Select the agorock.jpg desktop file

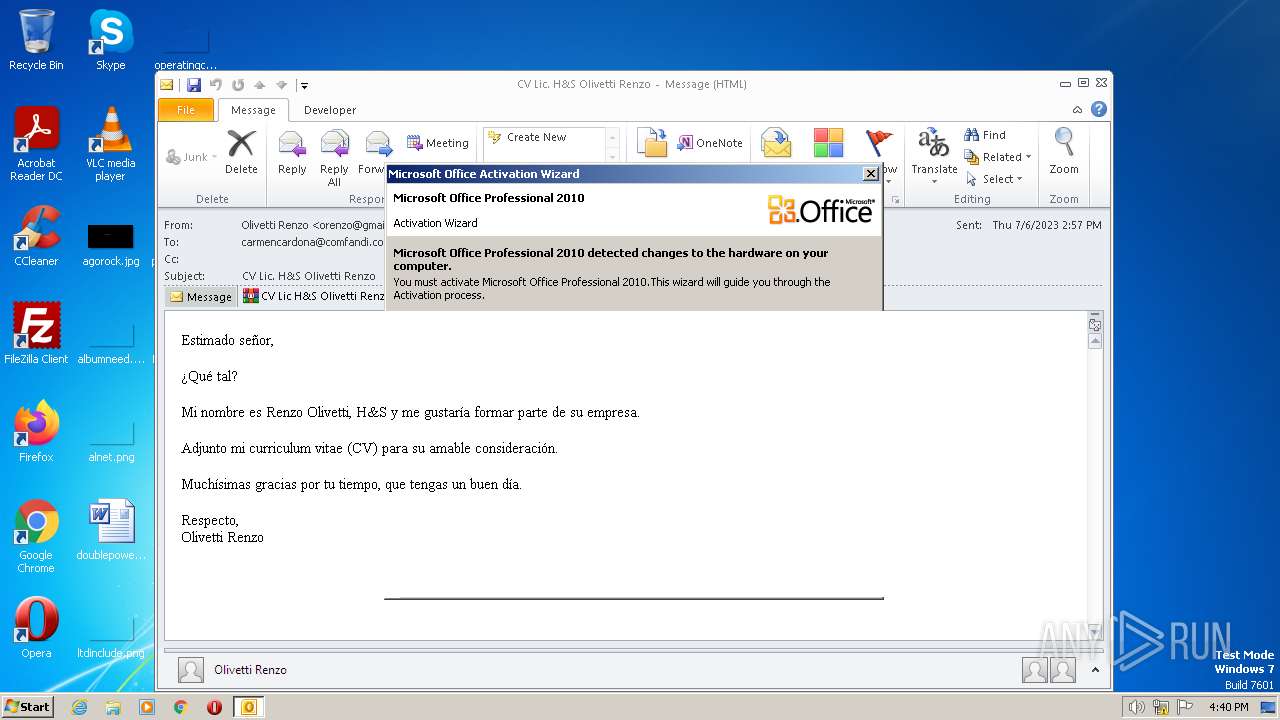coord(110,244)
